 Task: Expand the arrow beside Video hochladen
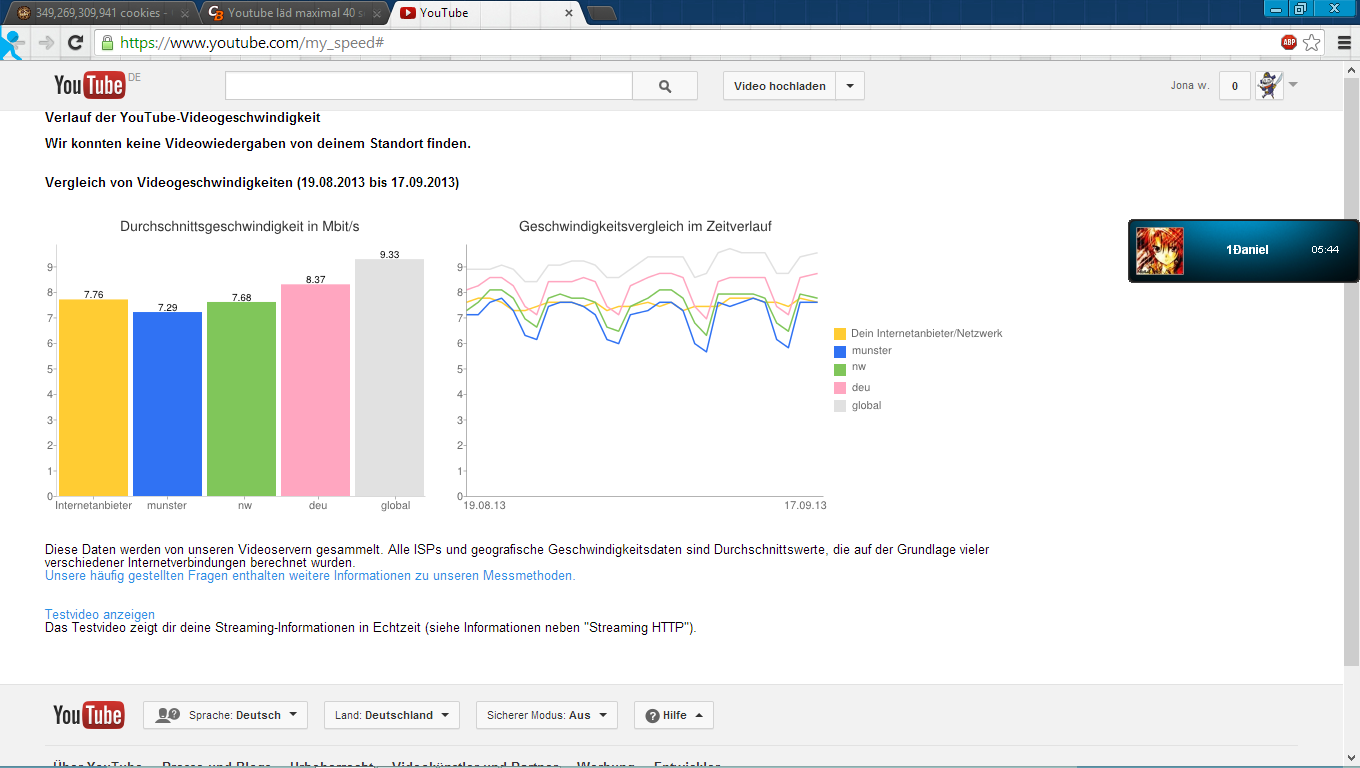click(x=850, y=86)
